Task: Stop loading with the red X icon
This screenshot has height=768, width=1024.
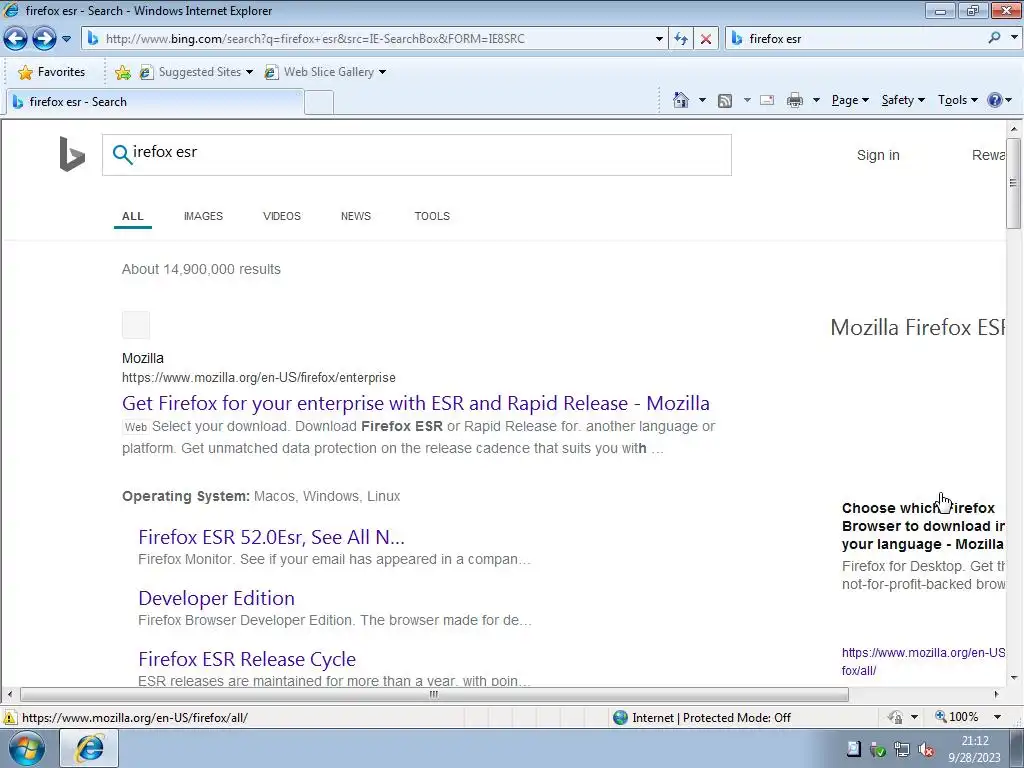Action: tap(706, 39)
